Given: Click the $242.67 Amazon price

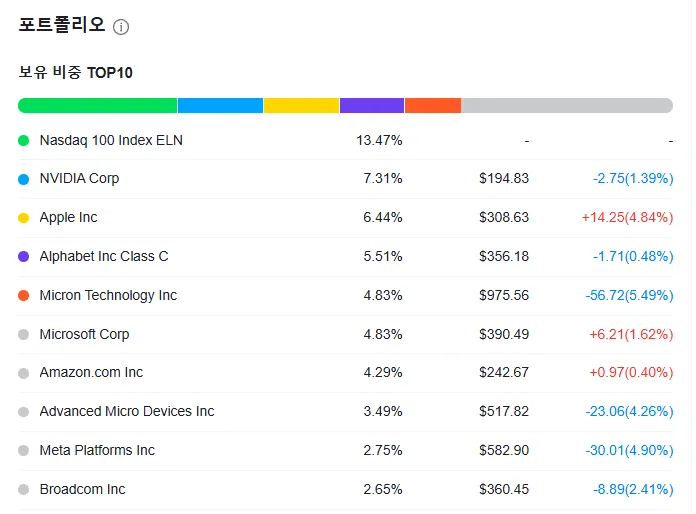Looking at the screenshot, I should (x=504, y=372).
